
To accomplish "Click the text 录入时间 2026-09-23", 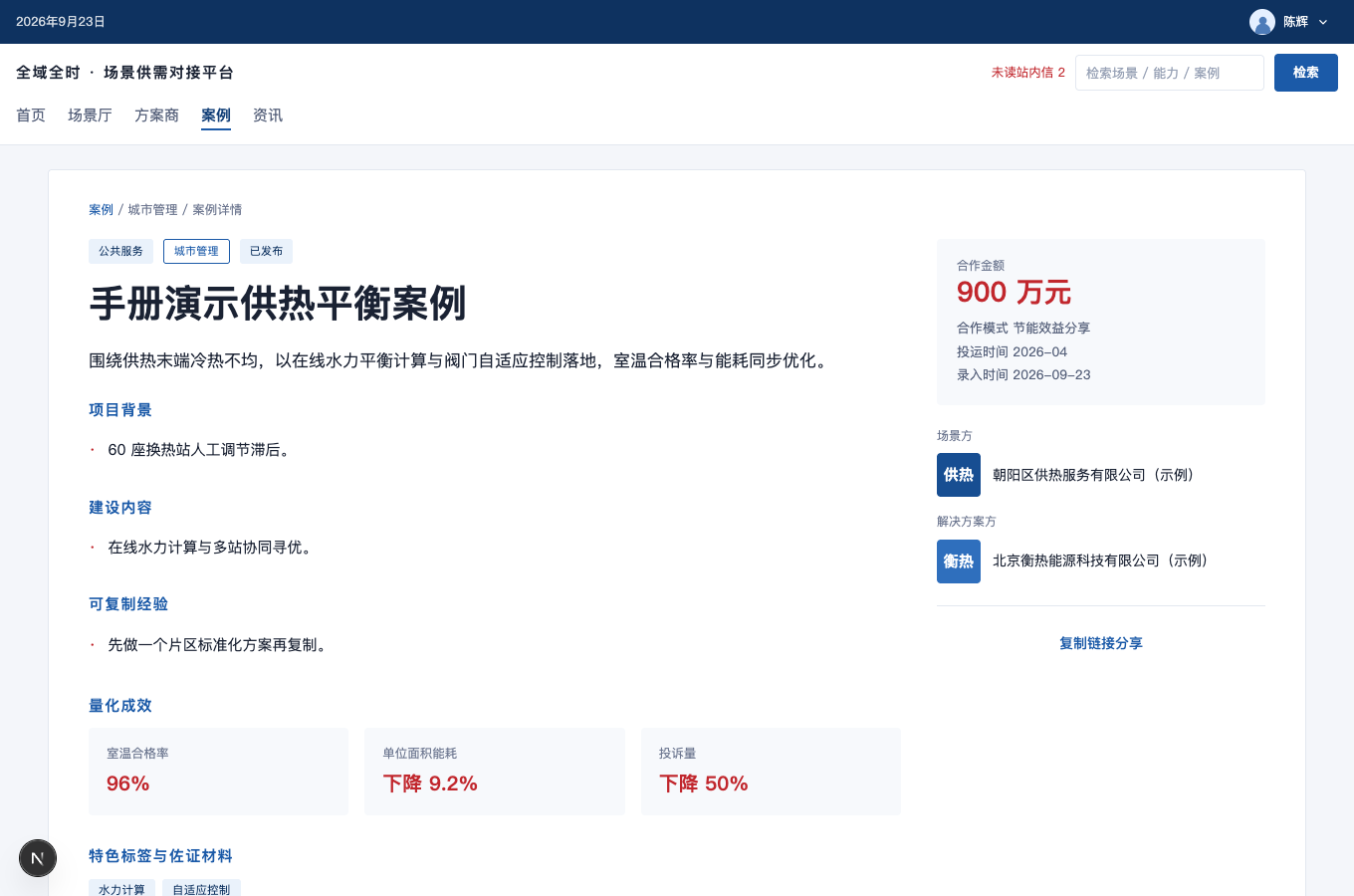I will tap(1023, 375).
